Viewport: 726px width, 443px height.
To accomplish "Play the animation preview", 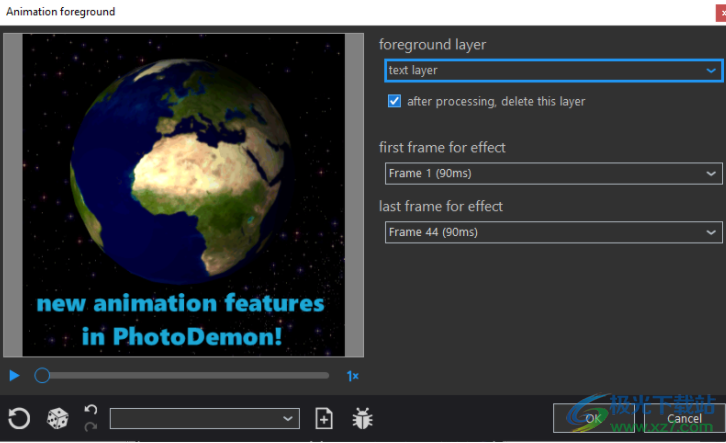I will pyautogui.click(x=14, y=375).
